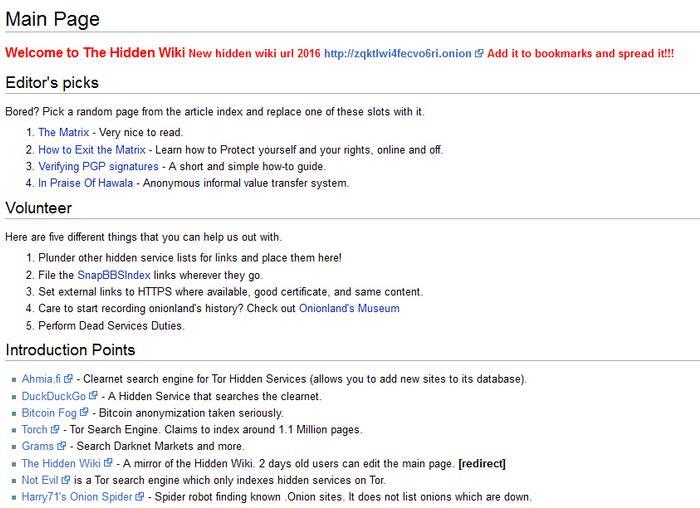Click 'Here are five different things' sentence
The width and height of the screenshot is (700, 508).
click(143, 237)
